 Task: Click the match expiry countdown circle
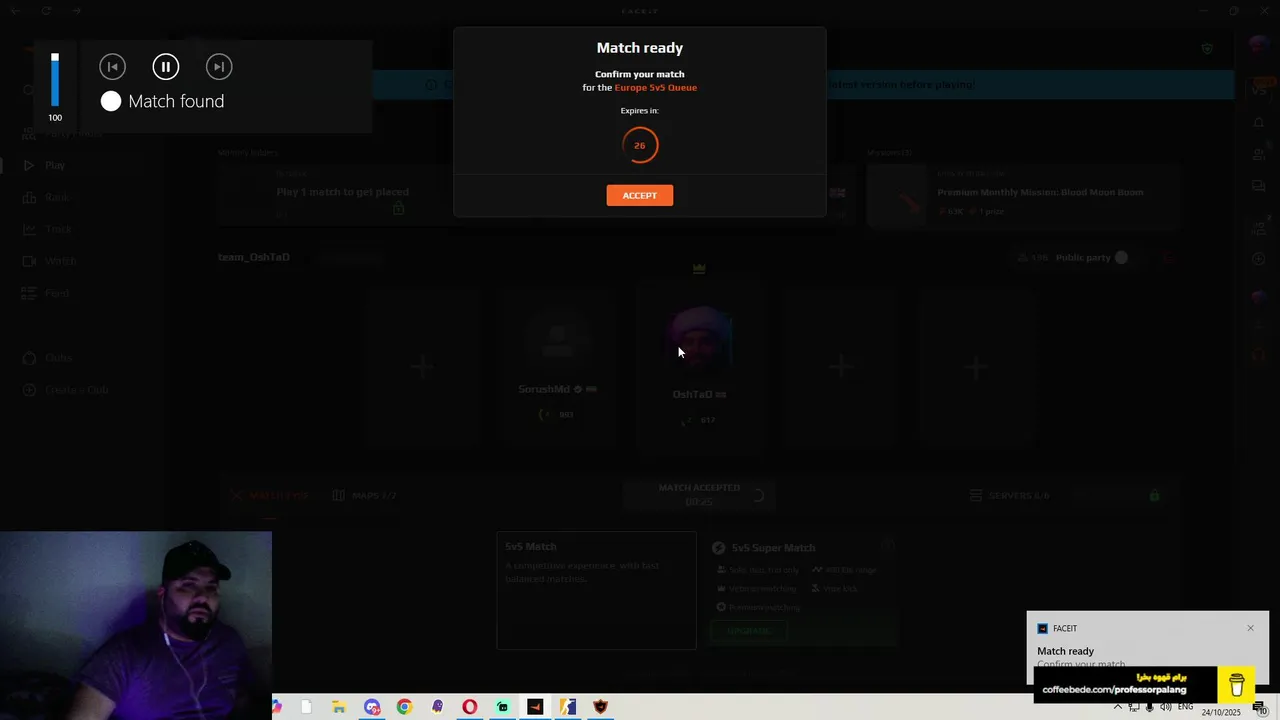coord(640,145)
